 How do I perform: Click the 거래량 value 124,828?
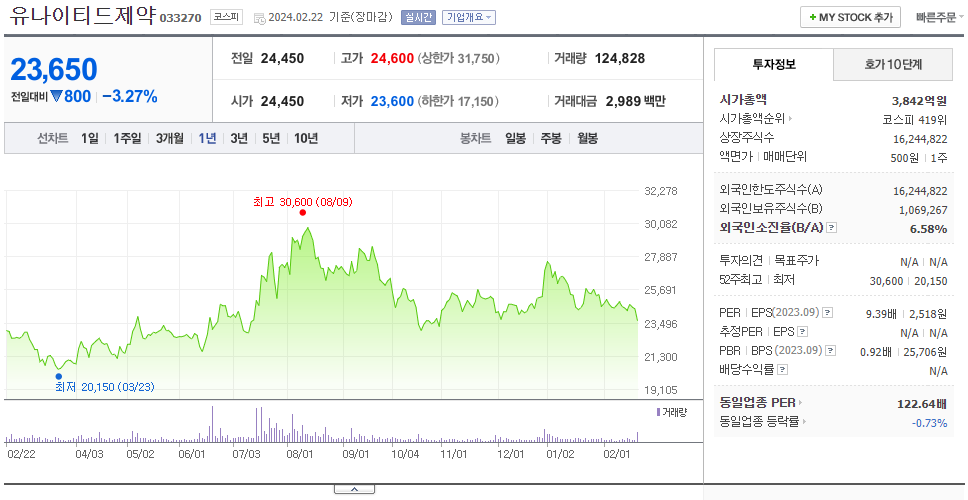(x=620, y=59)
